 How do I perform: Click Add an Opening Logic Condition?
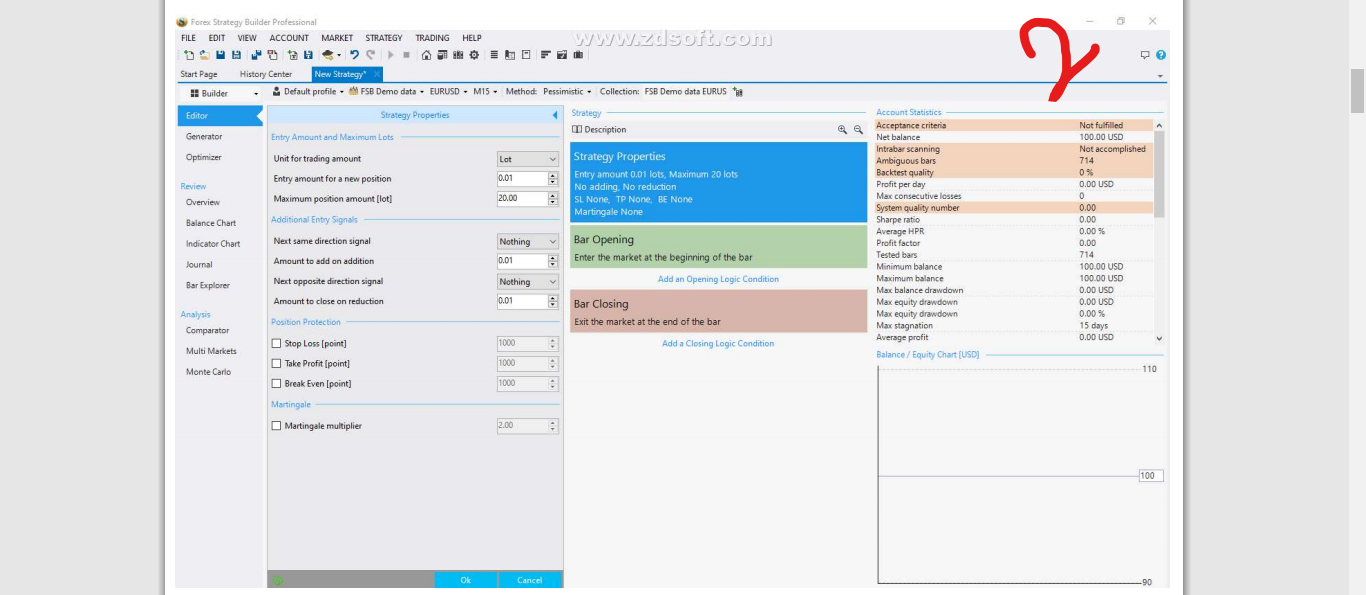pyautogui.click(x=718, y=279)
